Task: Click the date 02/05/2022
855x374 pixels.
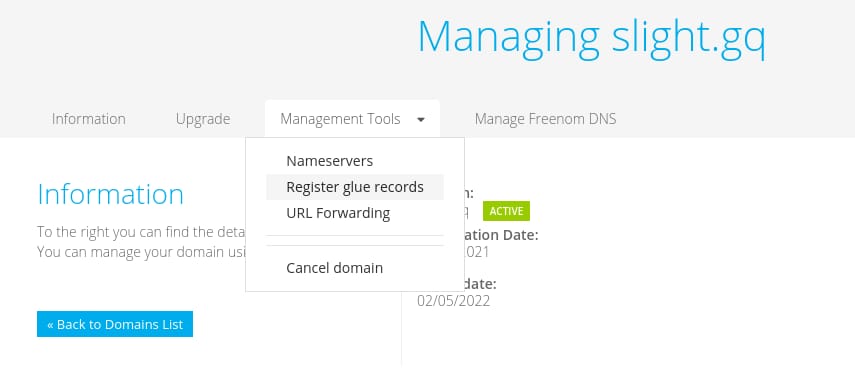Action: (454, 301)
